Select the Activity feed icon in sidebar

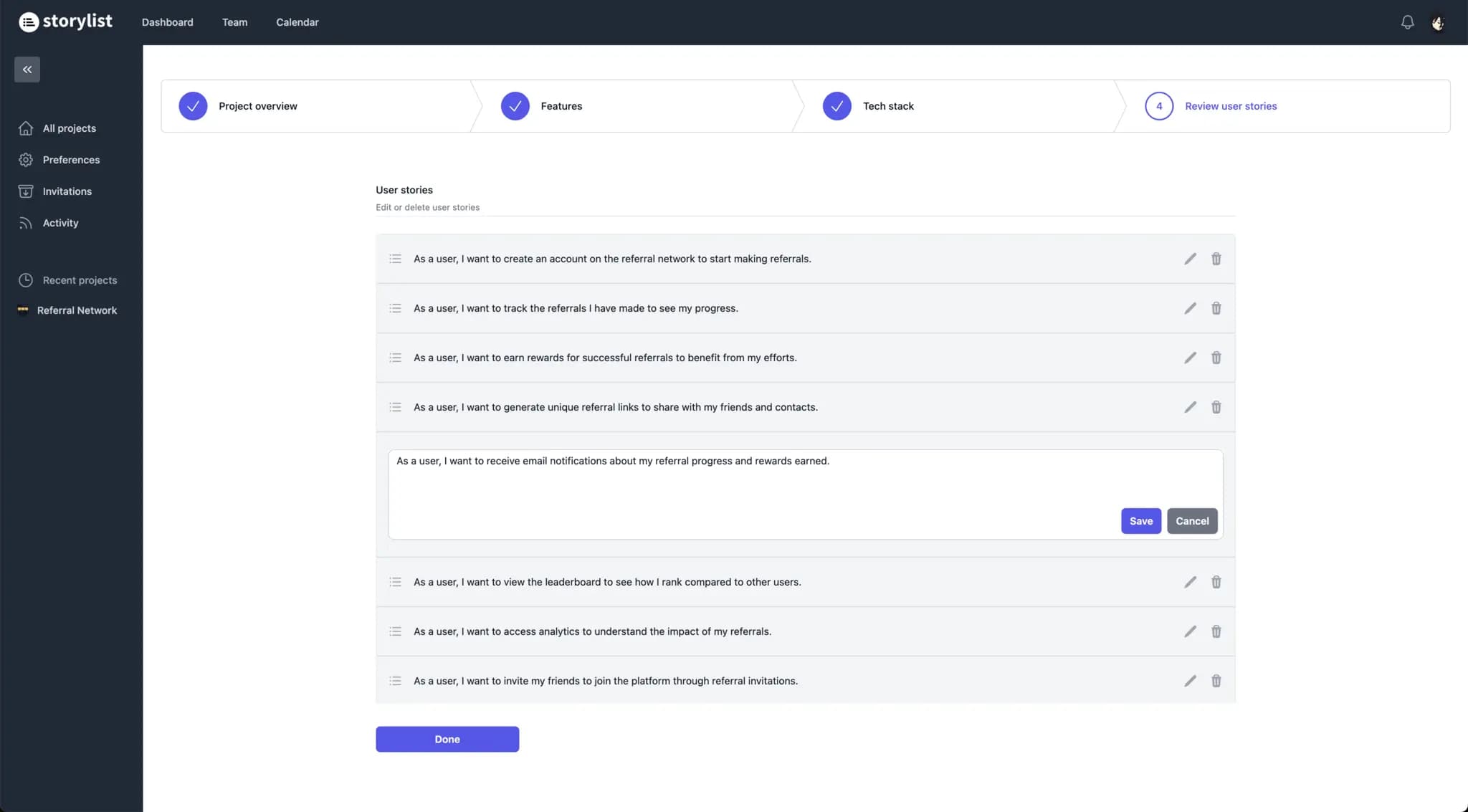pos(26,222)
